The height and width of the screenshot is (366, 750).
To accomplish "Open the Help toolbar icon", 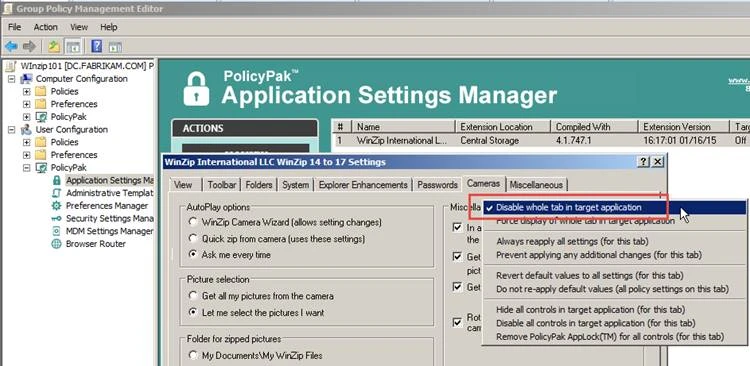I will click(97, 46).
